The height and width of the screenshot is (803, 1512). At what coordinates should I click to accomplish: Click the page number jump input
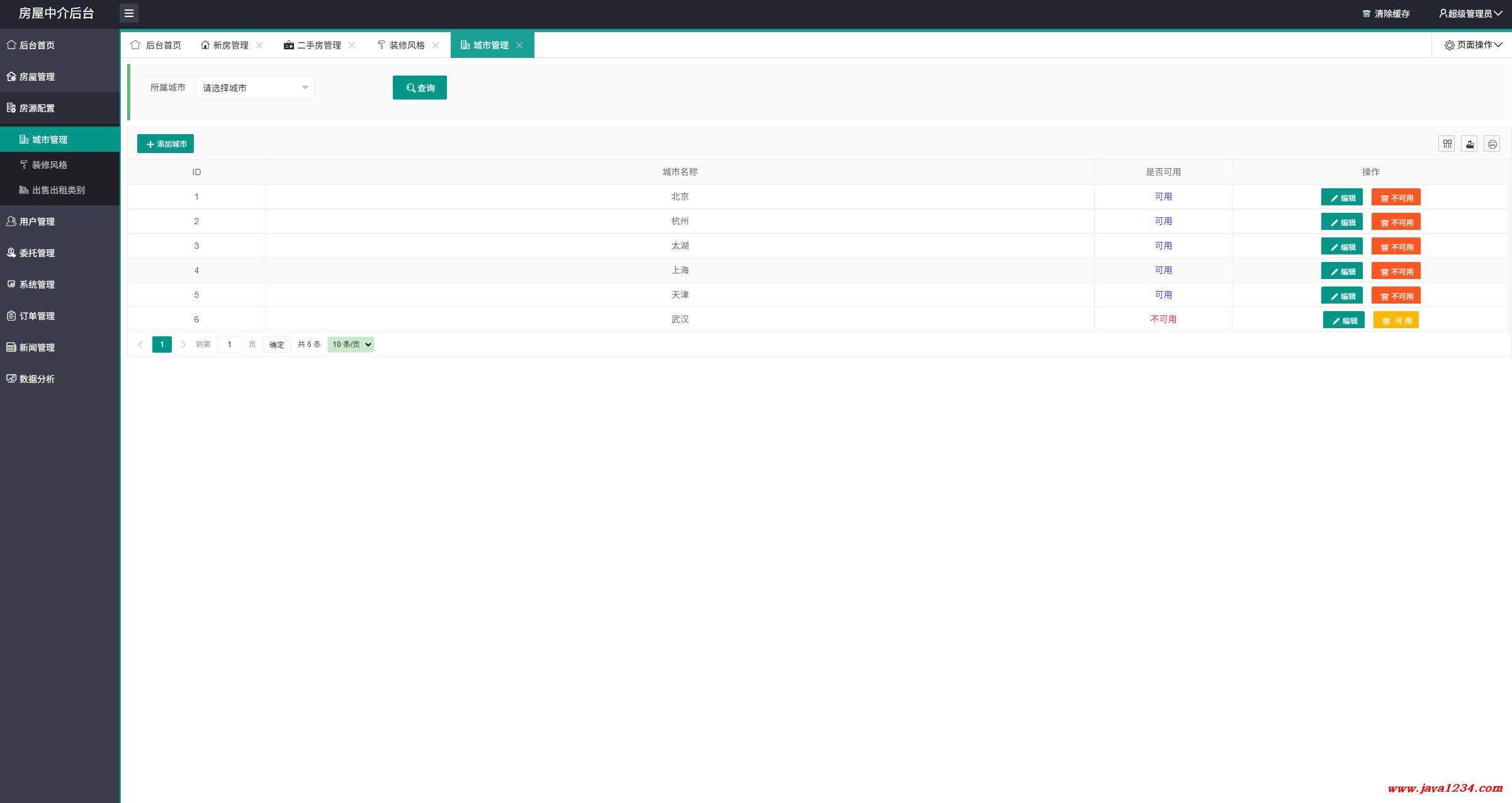coord(229,345)
